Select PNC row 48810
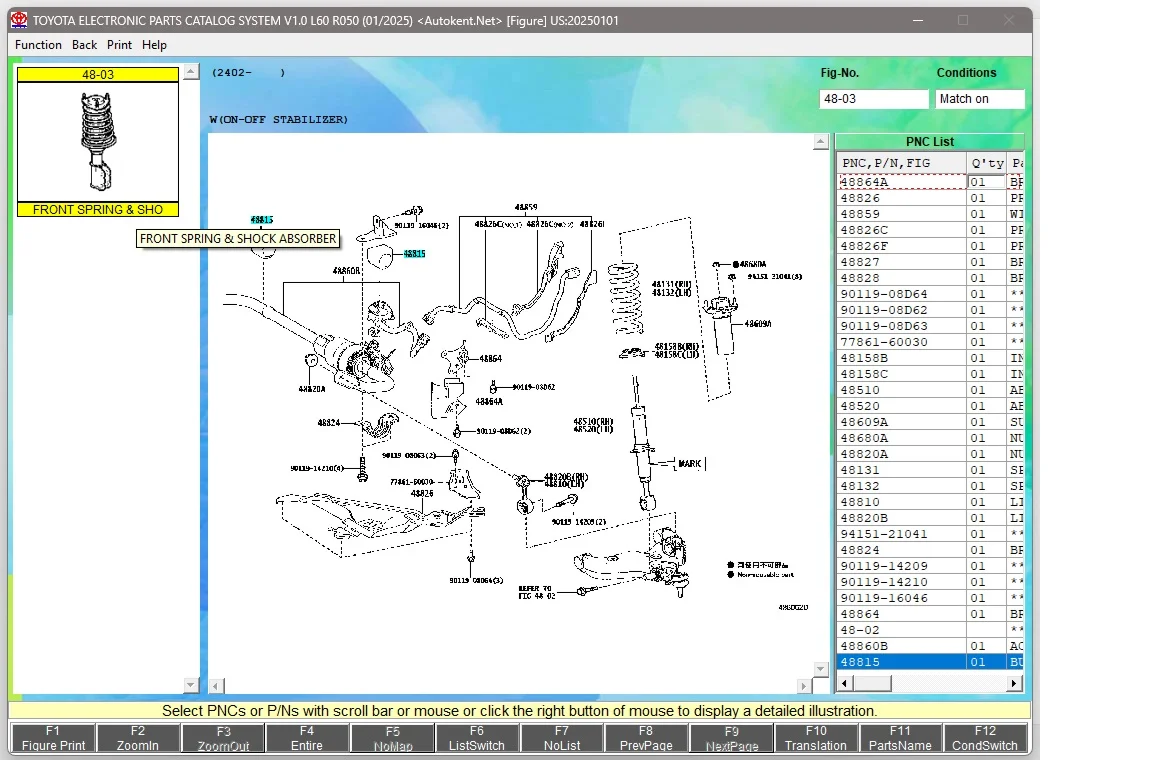The width and height of the screenshot is (1152, 760). click(929, 502)
